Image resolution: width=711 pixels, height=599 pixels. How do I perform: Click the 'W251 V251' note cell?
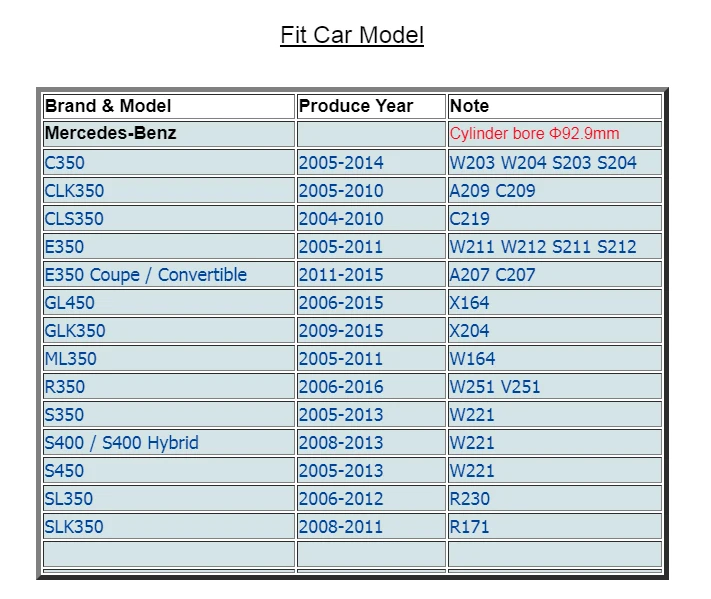pos(555,387)
